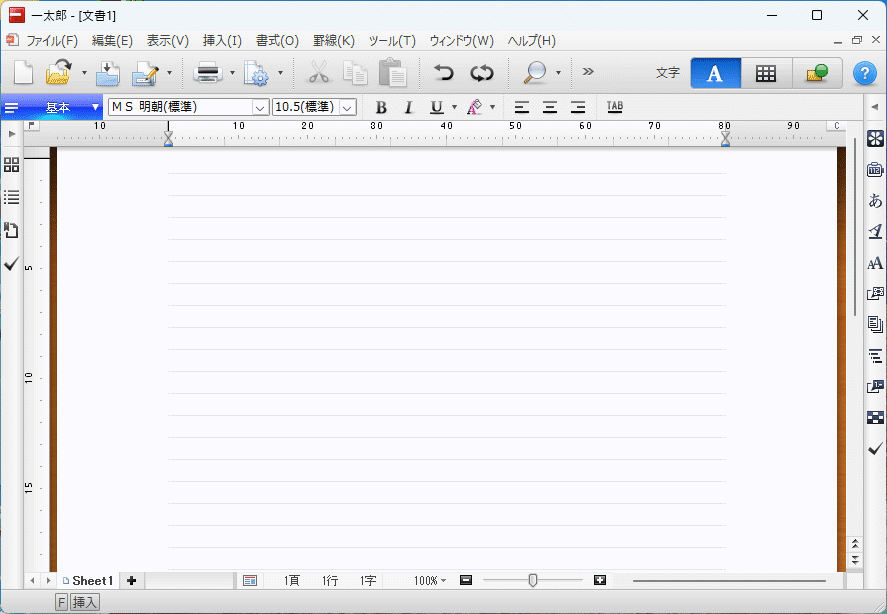Open the ファイル(F) menu
This screenshot has height=614, width=887.
52,41
